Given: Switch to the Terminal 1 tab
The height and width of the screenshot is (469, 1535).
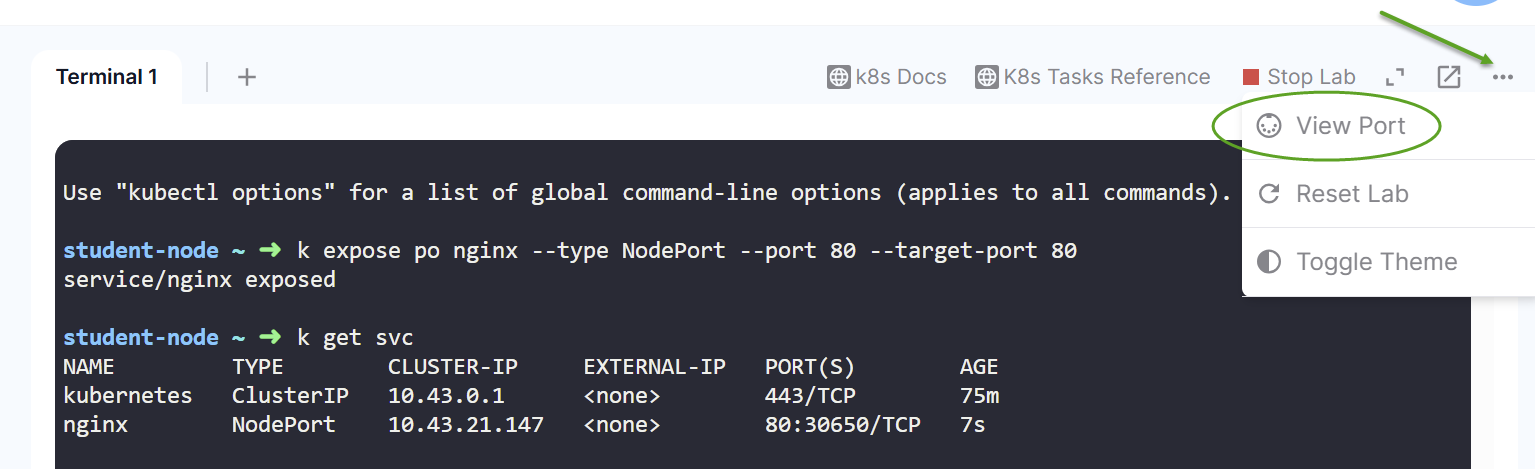Looking at the screenshot, I should [106, 77].
